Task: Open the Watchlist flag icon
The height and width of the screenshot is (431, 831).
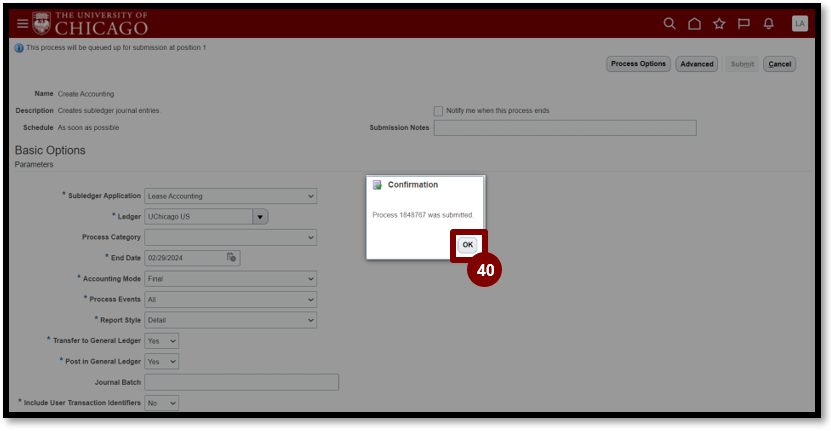Action: tap(744, 23)
